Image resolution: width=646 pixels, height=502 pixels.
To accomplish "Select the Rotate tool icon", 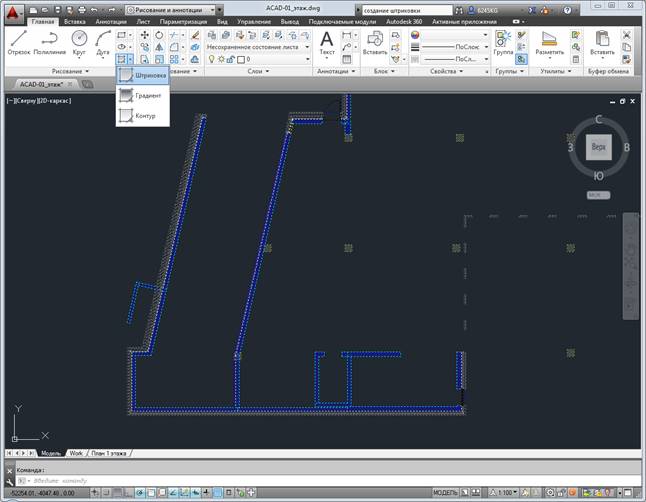I will pos(159,35).
